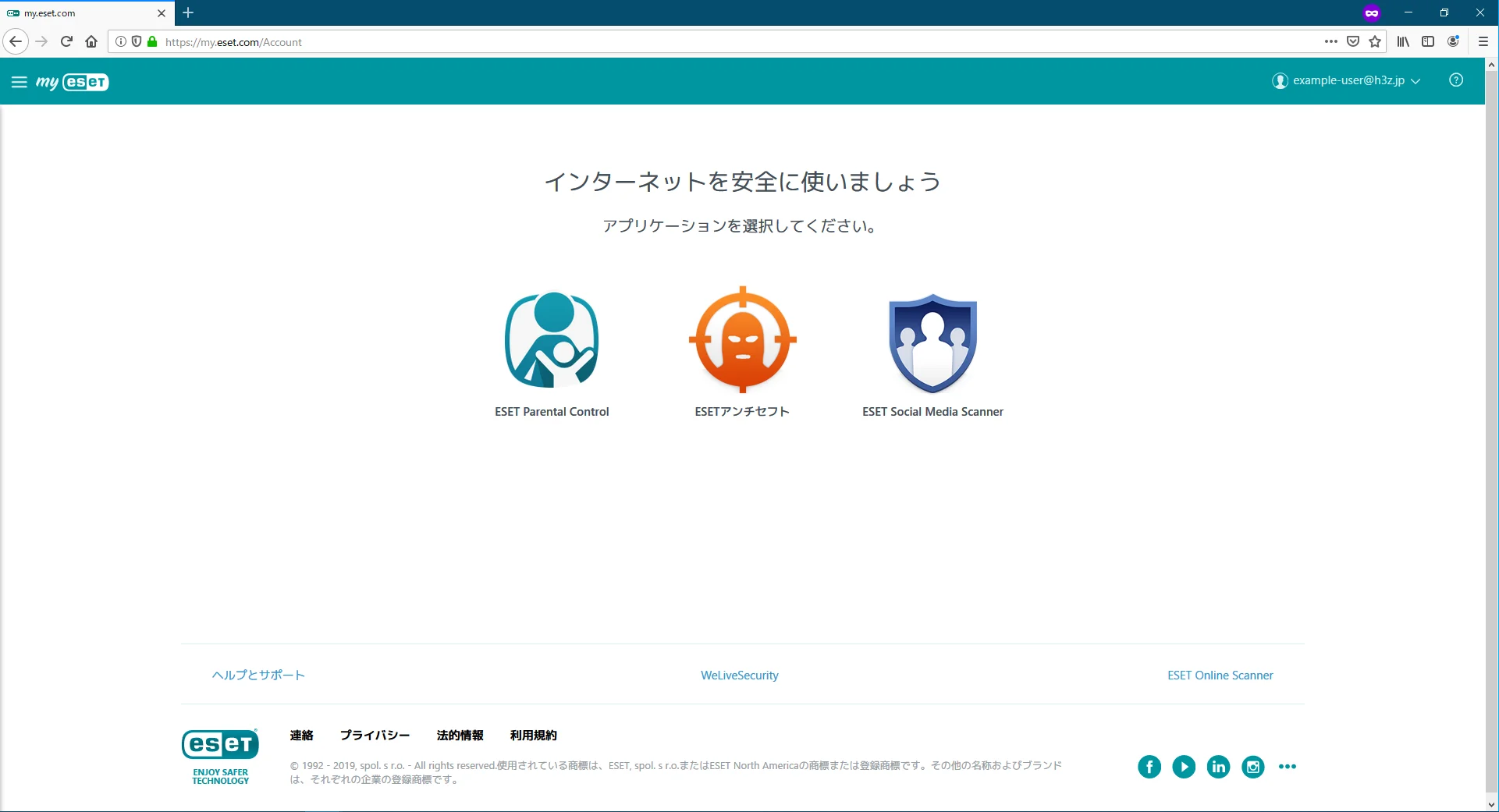Open the ESET Parental Control app icon
This screenshot has width=1499, height=812.
coord(552,340)
